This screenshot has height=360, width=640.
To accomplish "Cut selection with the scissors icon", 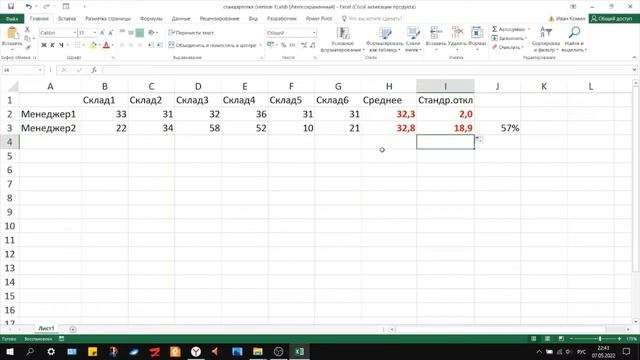I will (27, 29).
